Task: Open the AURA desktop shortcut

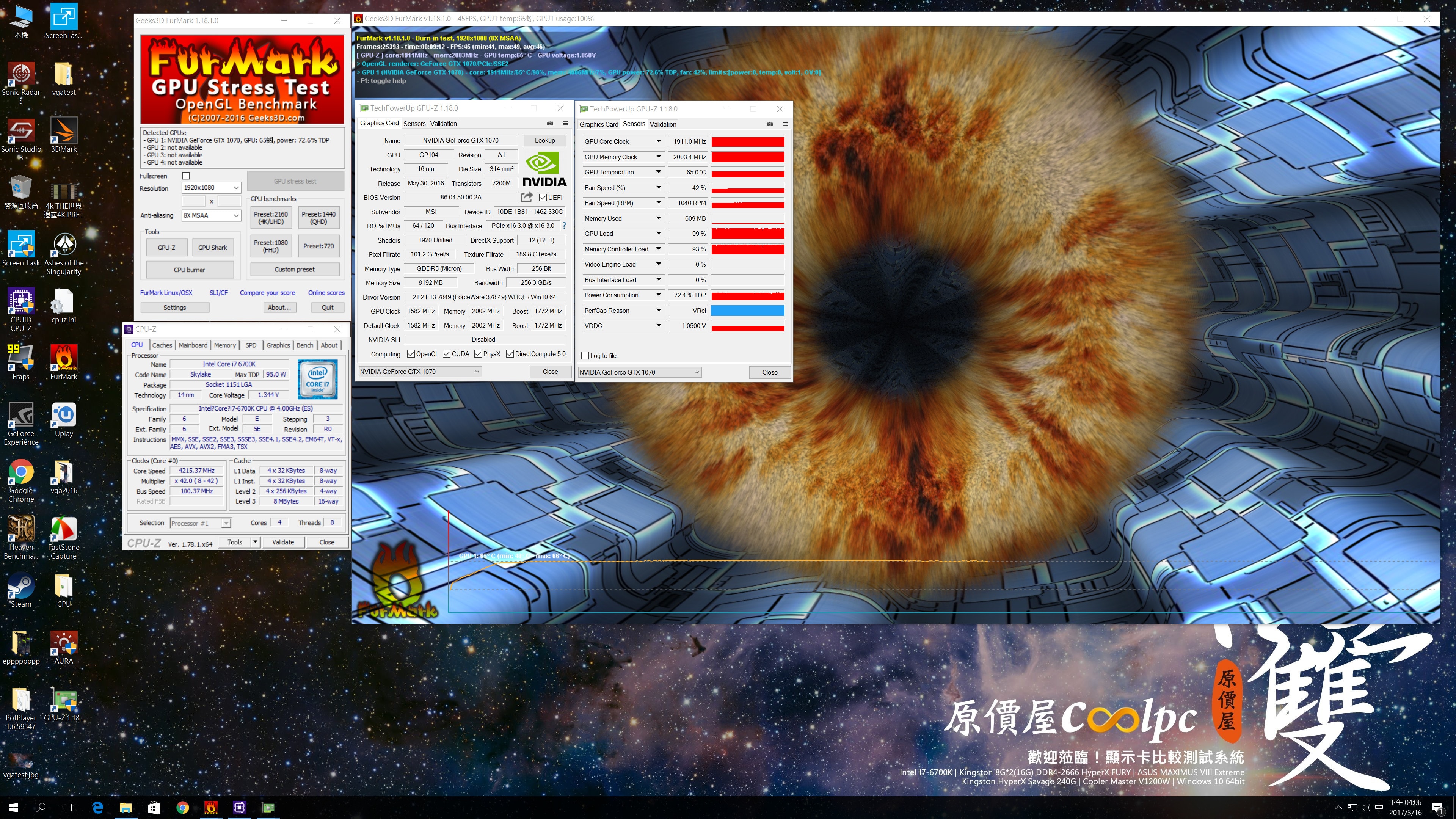Action: pos(64,648)
